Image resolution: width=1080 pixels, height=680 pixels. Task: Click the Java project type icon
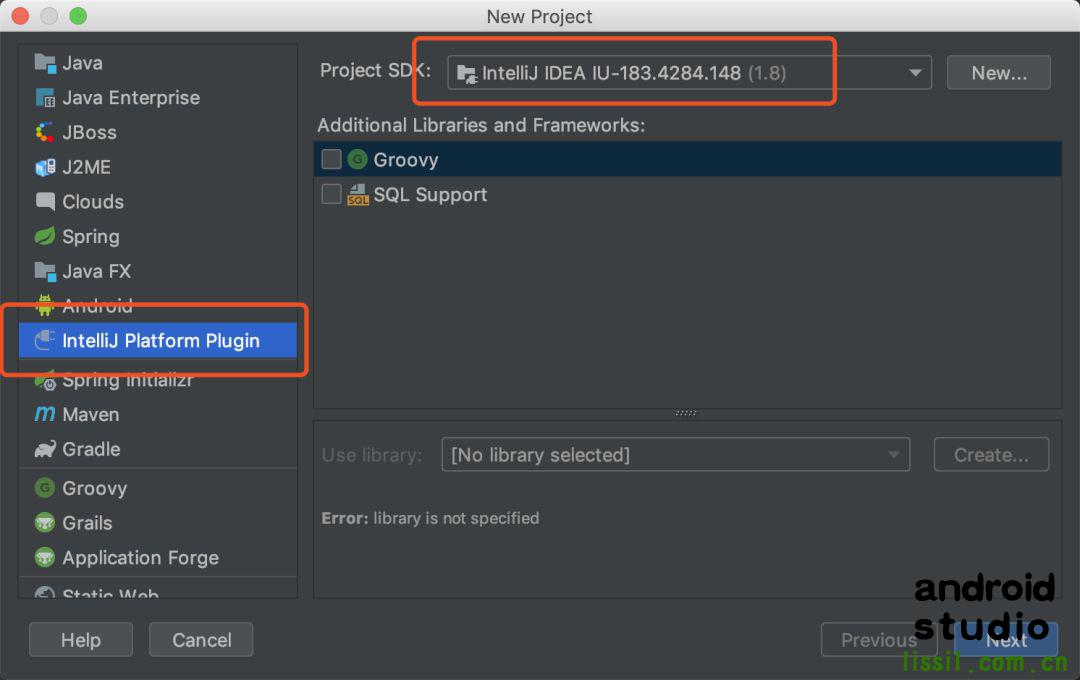tap(45, 63)
